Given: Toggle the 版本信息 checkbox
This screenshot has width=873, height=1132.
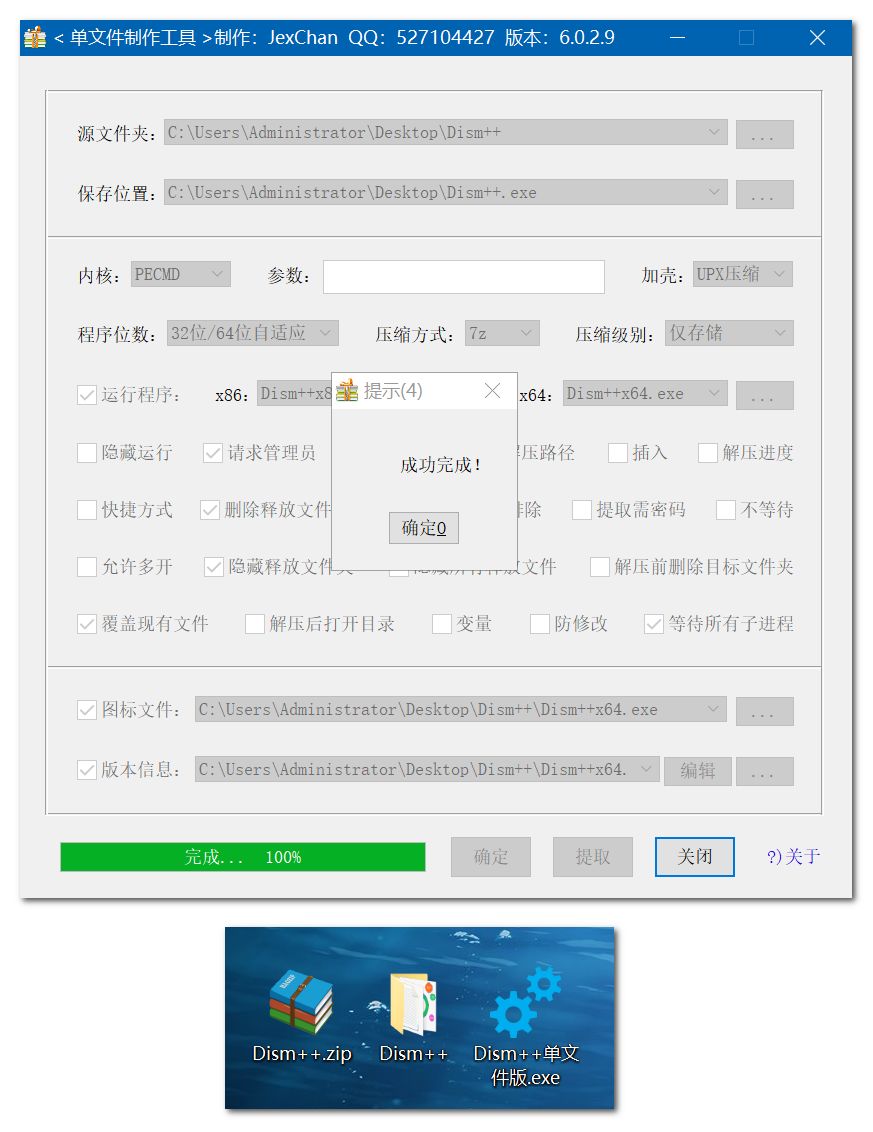Looking at the screenshot, I should click(x=87, y=770).
